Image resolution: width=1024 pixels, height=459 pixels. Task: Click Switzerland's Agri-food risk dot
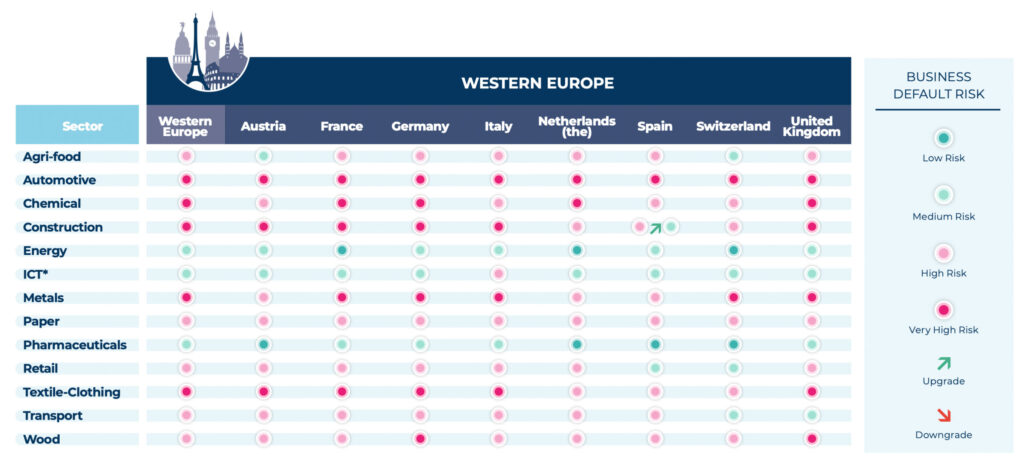(733, 157)
